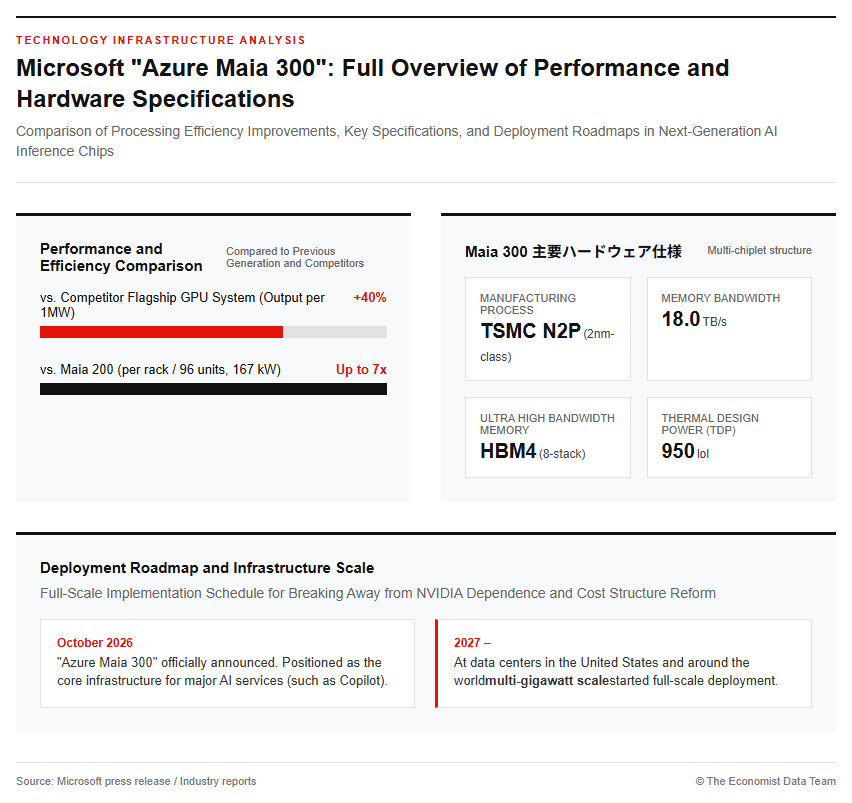Click the "Full-Scale Implementation Schedule" subtitle line
The width and height of the screenshot is (852, 803).
[x=378, y=593]
